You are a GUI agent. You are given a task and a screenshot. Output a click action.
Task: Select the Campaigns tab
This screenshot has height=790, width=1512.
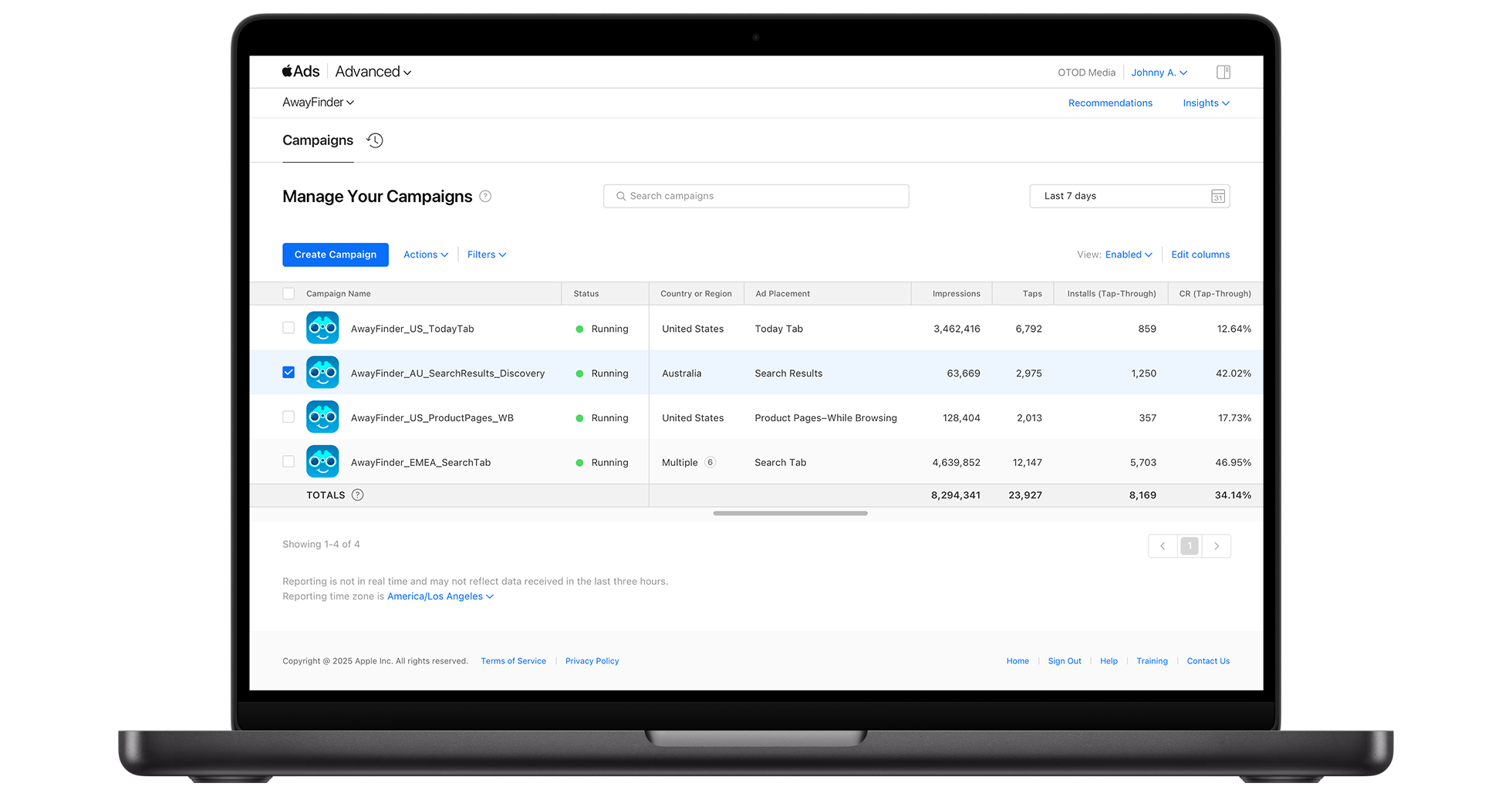318,140
